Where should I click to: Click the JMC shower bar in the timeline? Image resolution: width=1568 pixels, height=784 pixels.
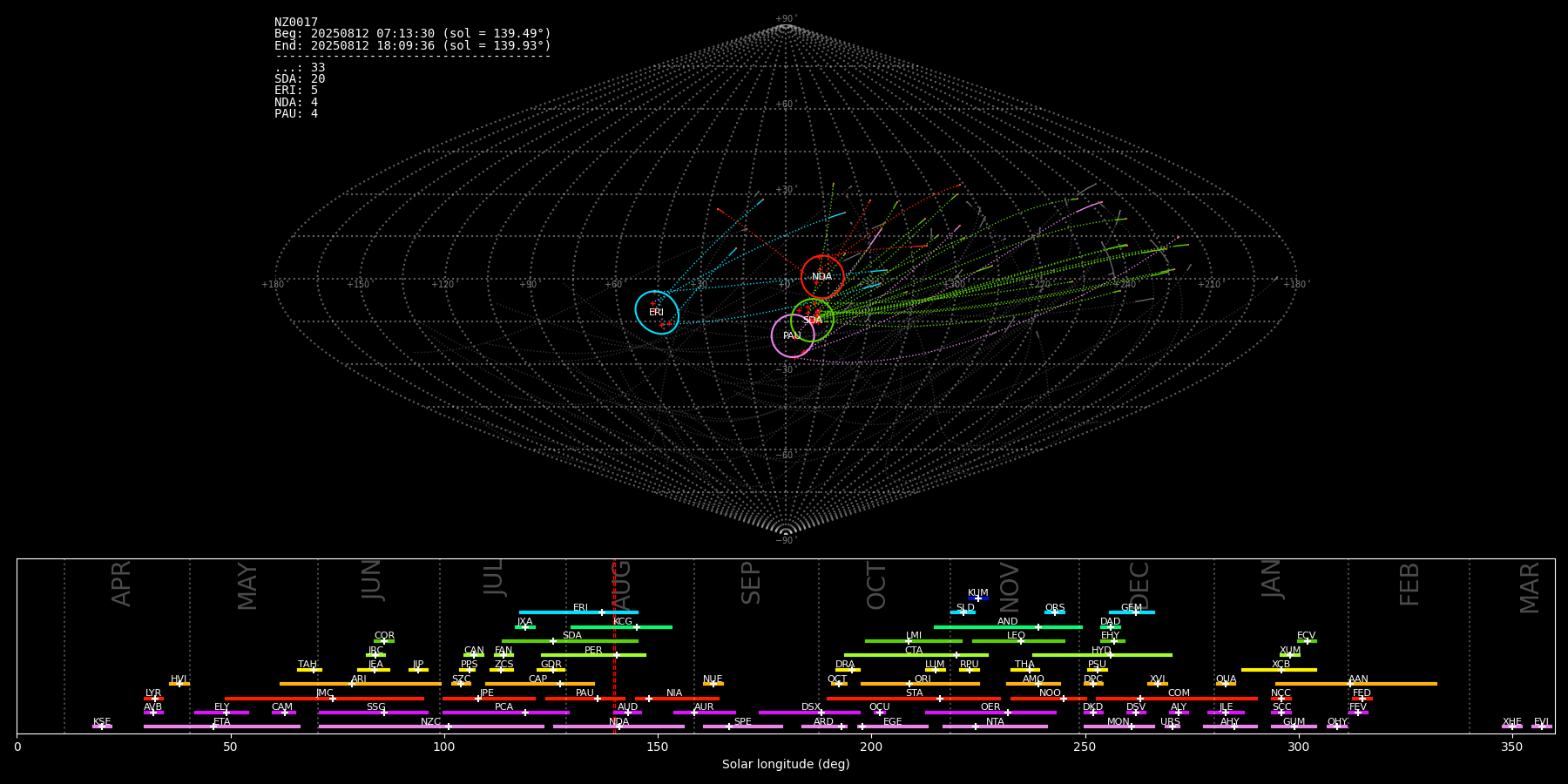[324, 698]
